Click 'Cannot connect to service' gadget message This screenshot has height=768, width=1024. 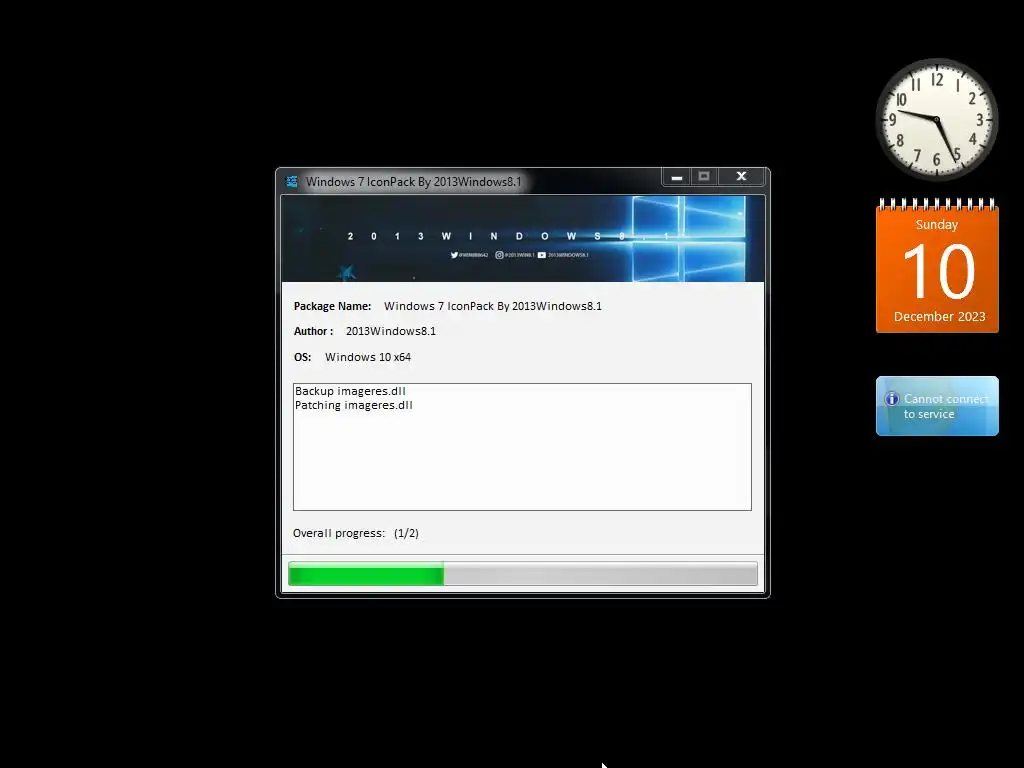click(946, 406)
